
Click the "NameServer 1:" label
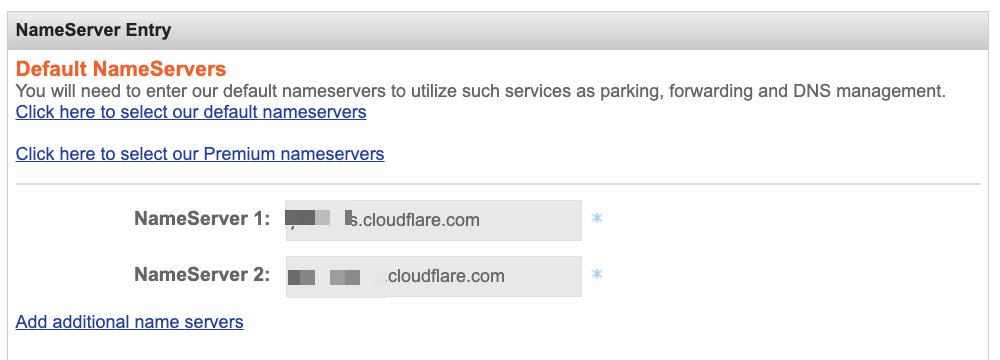tap(202, 219)
